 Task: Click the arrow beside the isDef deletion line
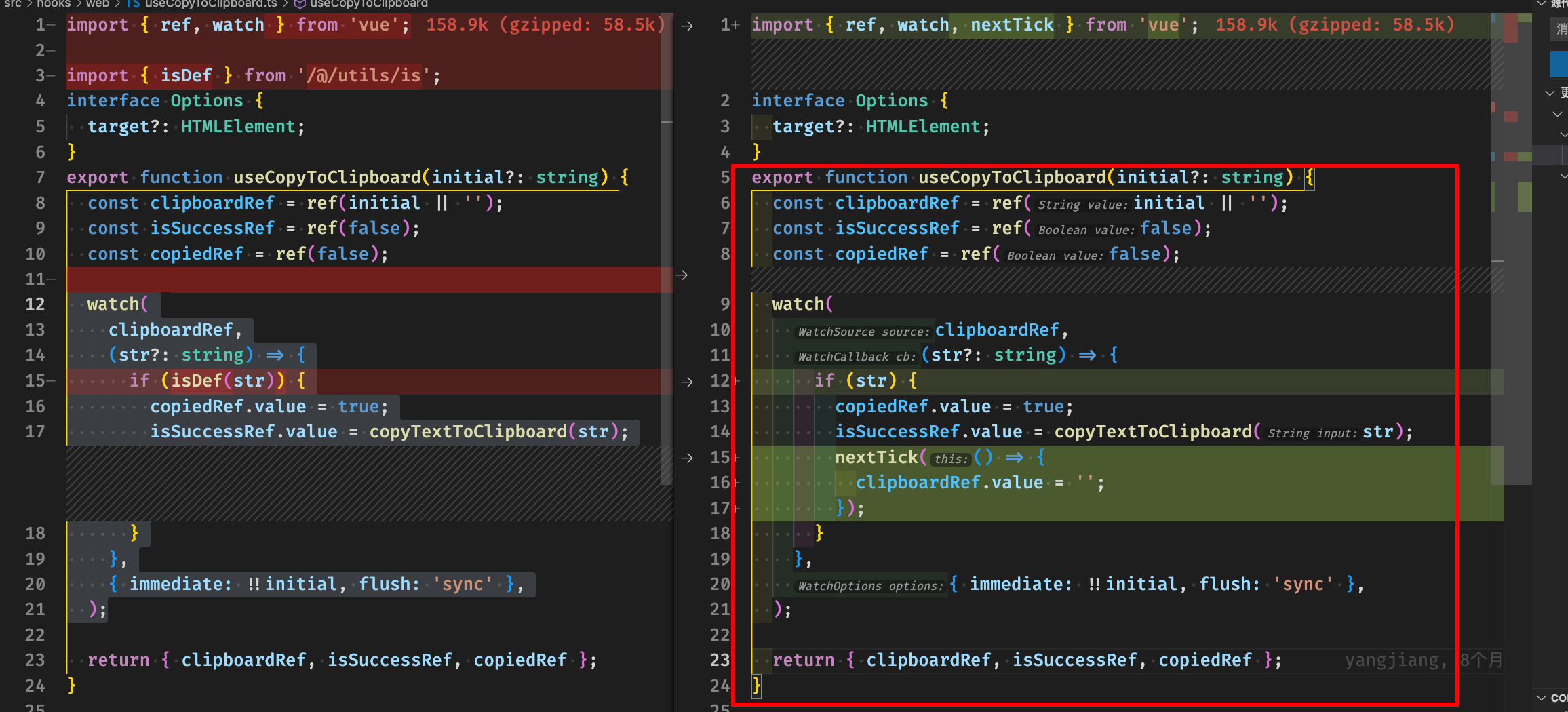point(687,382)
